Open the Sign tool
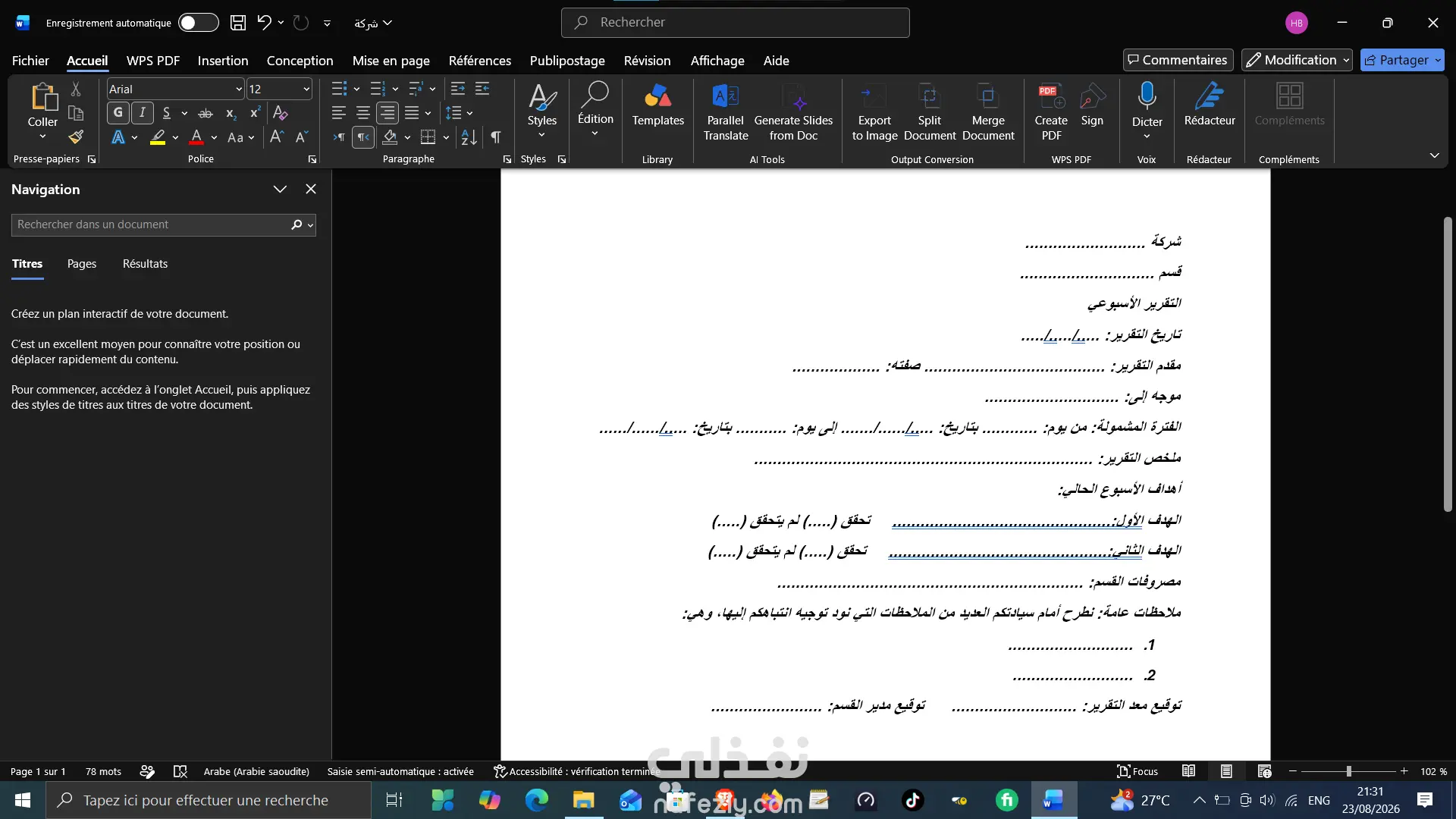Image resolution: width=1456 pixels, height=819 pixels. 1092,106
